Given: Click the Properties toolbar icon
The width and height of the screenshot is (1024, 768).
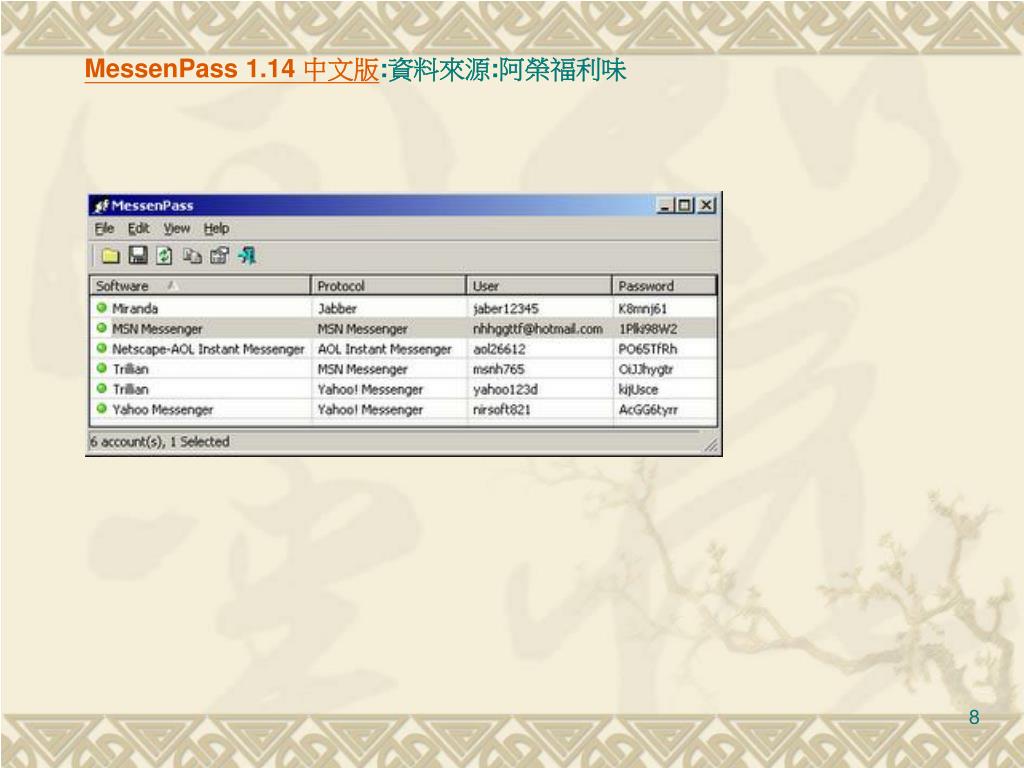Looking at the screenshot, I should point(219,255).
